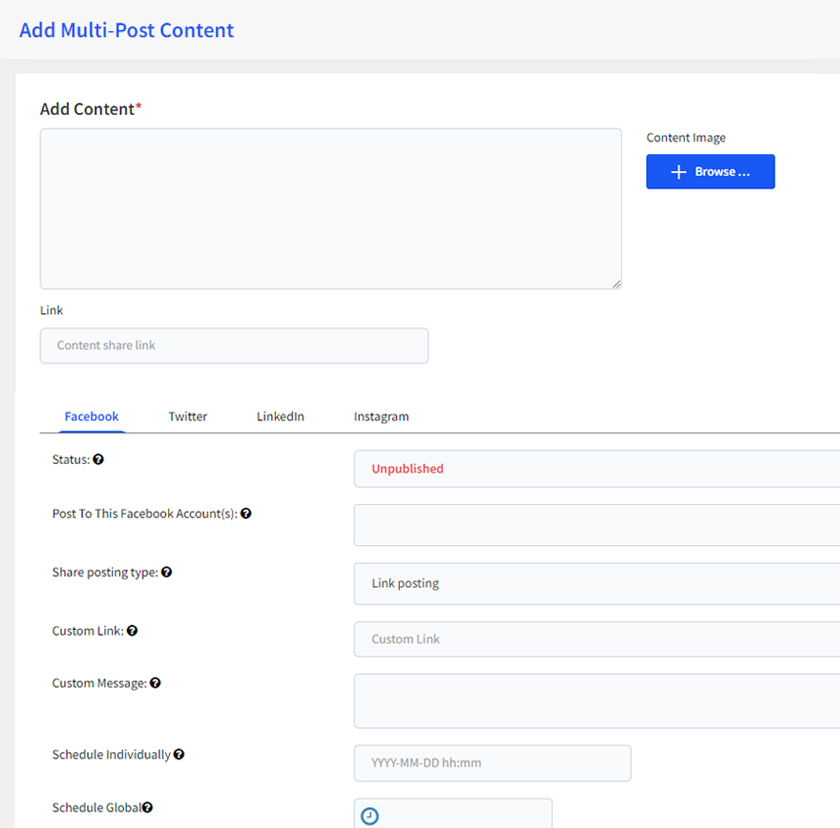Screen dimensions: 840x828
Task: Click the Schedule Global help icon
Action: tap(147, 808)
